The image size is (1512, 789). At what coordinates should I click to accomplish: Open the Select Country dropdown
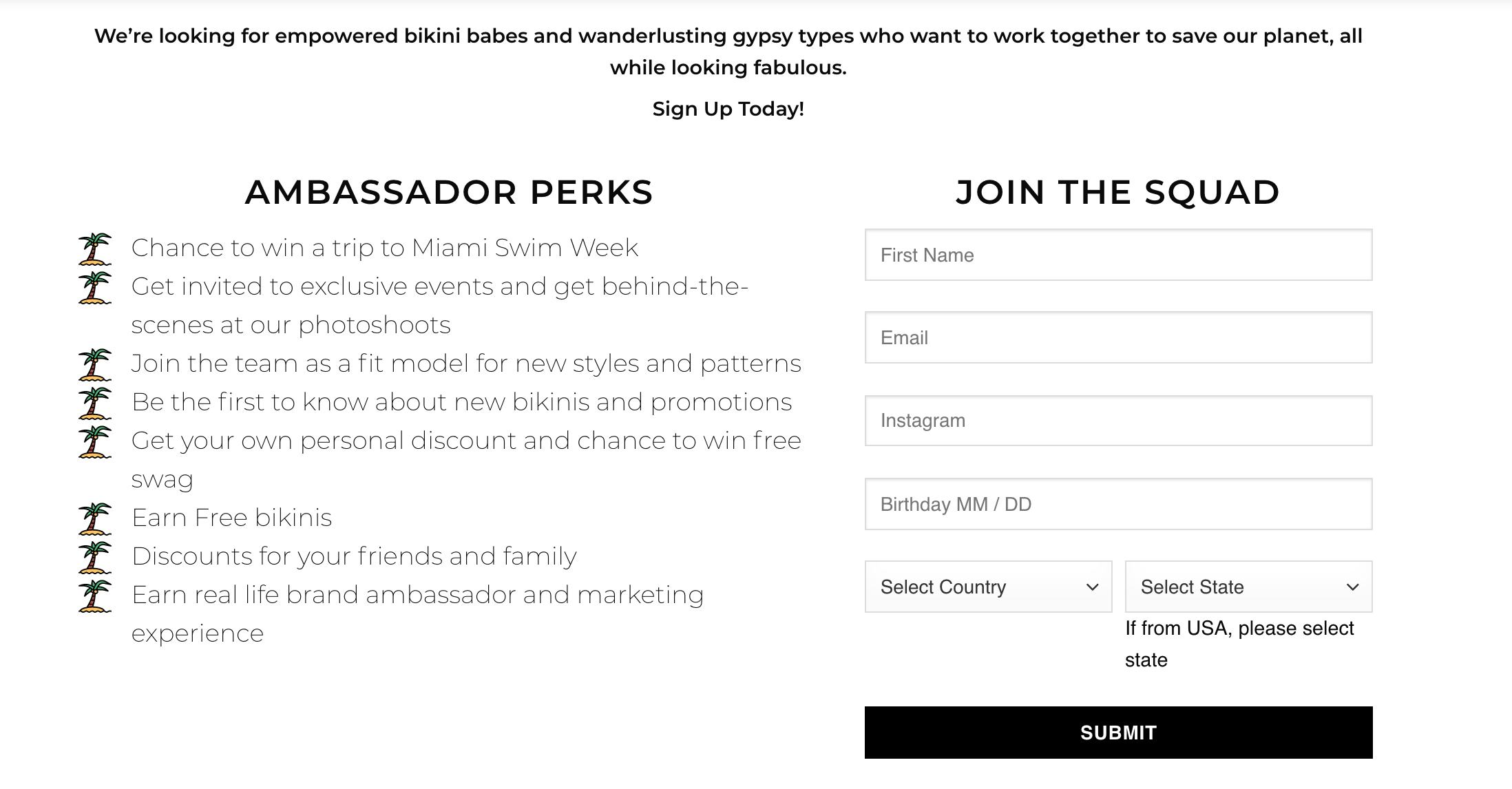(x=987, y=587)
